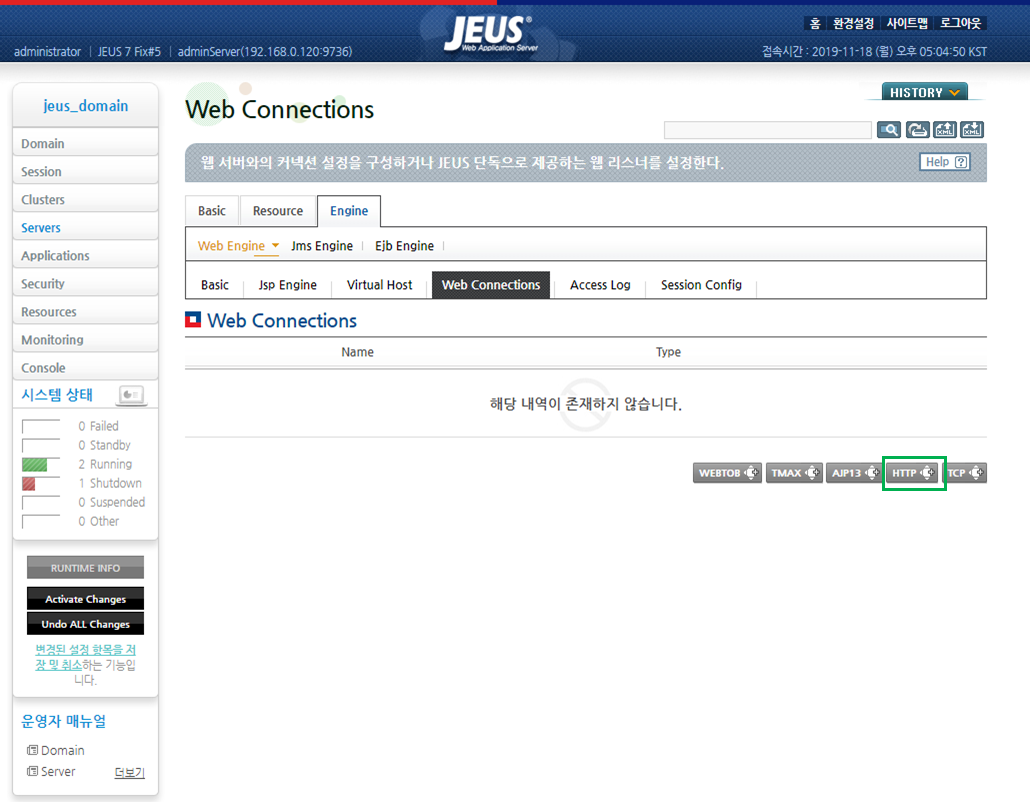Click 로그아웃 to log out
The height and width of the screenshot is (802, 1030).
[x=960, y=24]
